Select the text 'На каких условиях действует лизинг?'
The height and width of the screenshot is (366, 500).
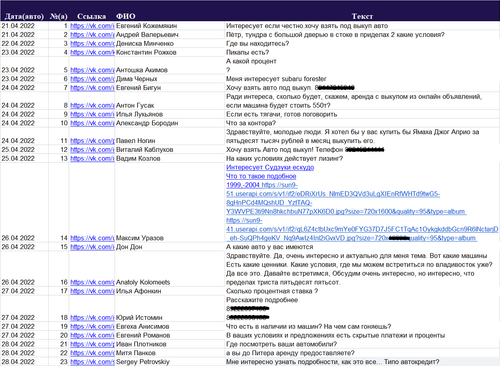pos(284,158)
